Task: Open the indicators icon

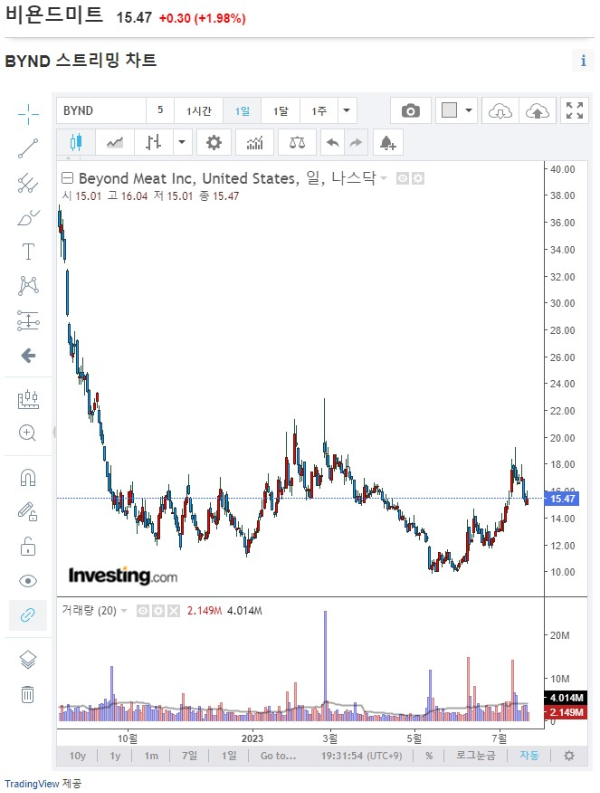Action: click(254, 143)
